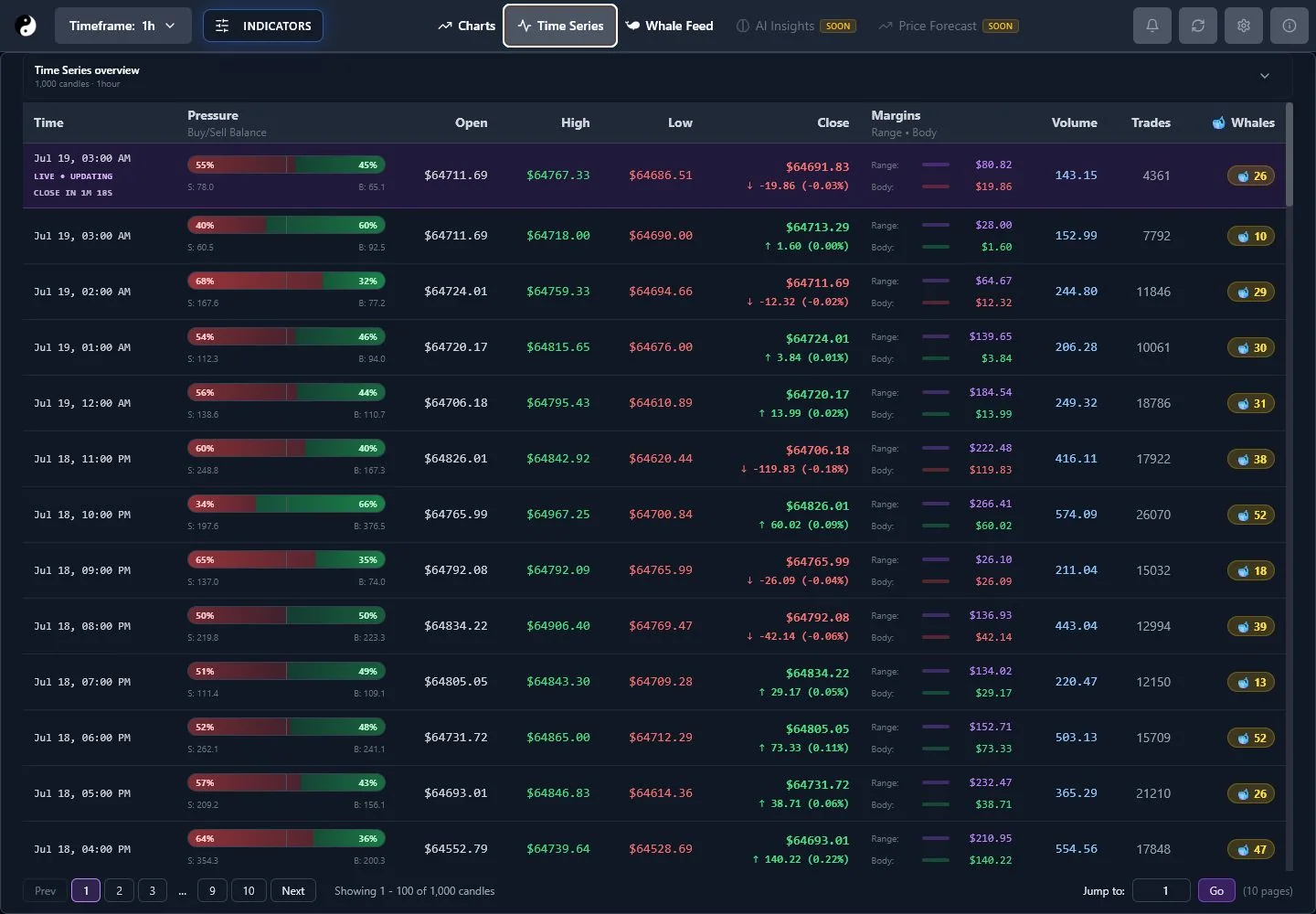Click whale badge in Jul 18, 10:00 PM row

tap(1251, 515)
